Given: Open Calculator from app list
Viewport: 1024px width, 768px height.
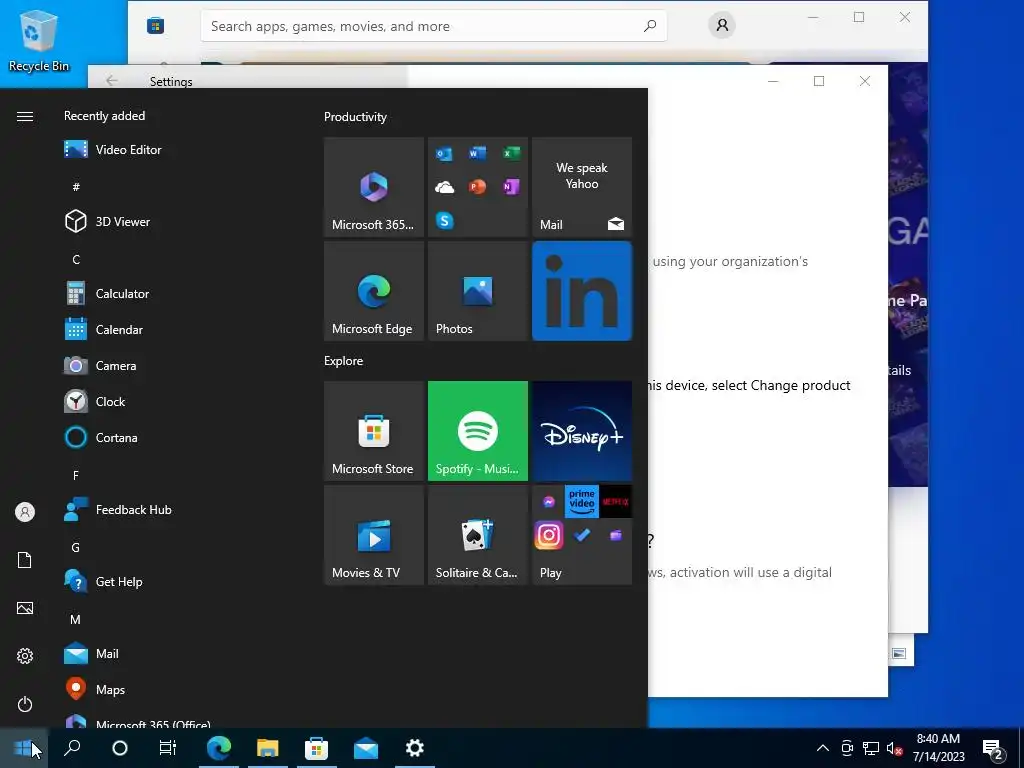Looking at the screenshot, I should coord(106,294).
